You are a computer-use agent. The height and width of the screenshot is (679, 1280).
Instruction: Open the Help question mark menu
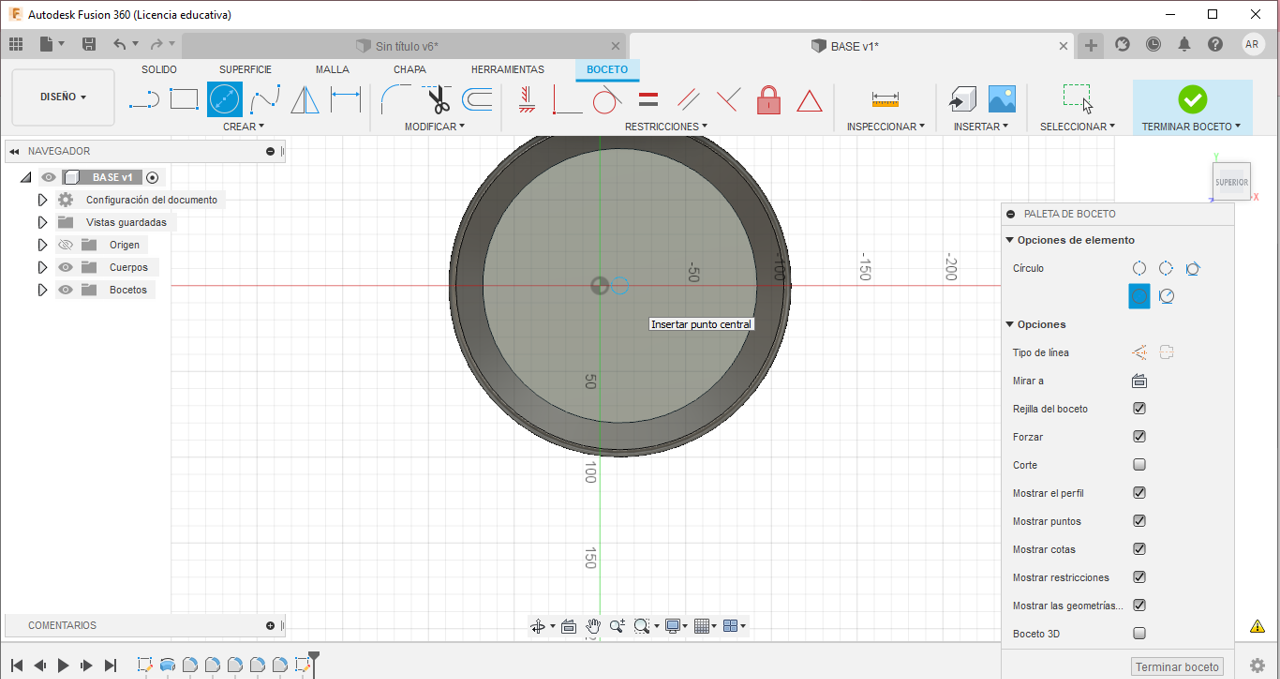[x=1215, y=44]
